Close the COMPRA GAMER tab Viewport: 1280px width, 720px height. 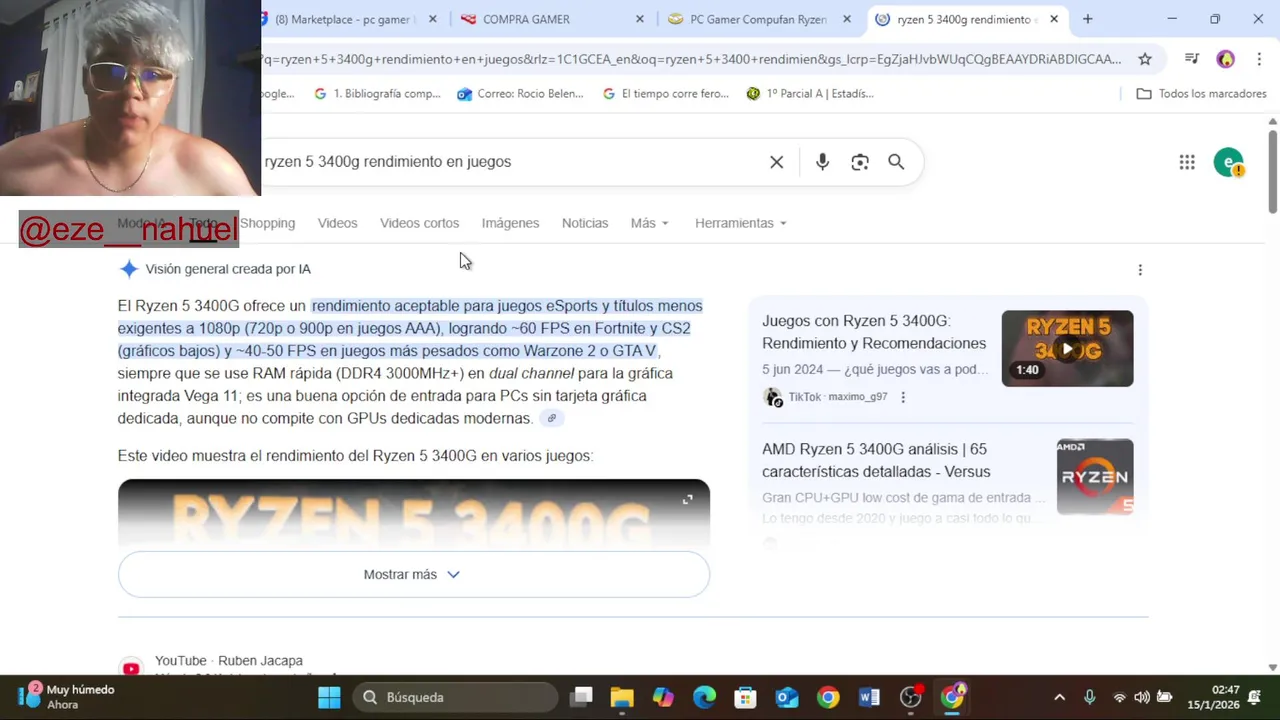(x=640, y=19)
